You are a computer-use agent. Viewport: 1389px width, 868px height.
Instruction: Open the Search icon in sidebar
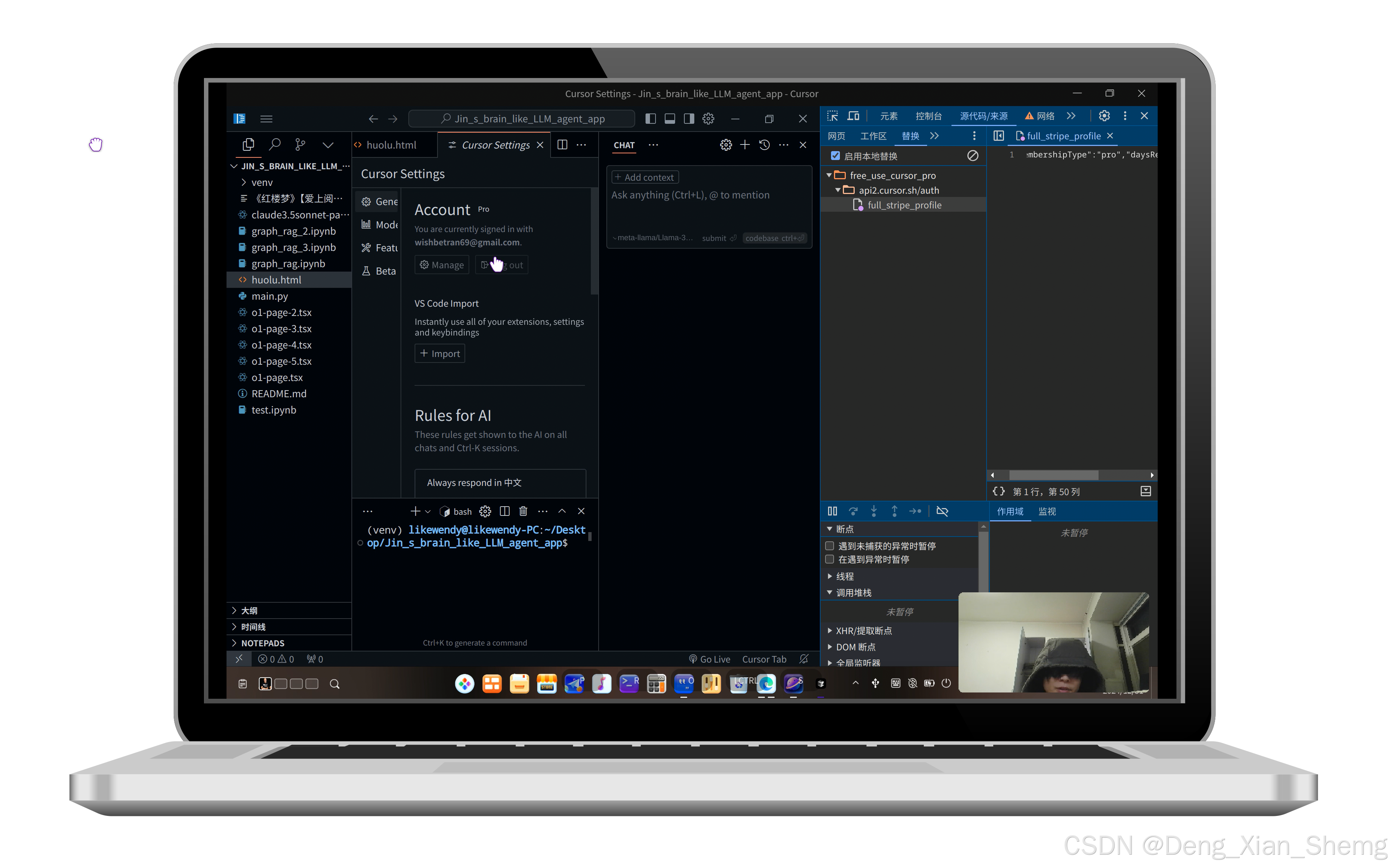pos(275,145)
